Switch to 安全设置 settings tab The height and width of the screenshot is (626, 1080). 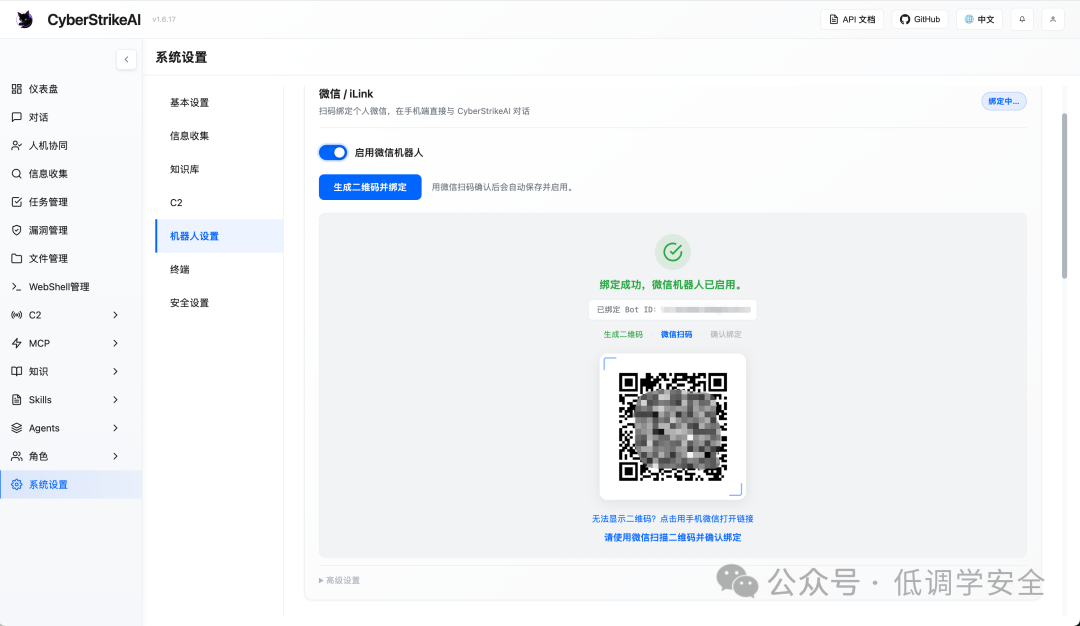219,303
